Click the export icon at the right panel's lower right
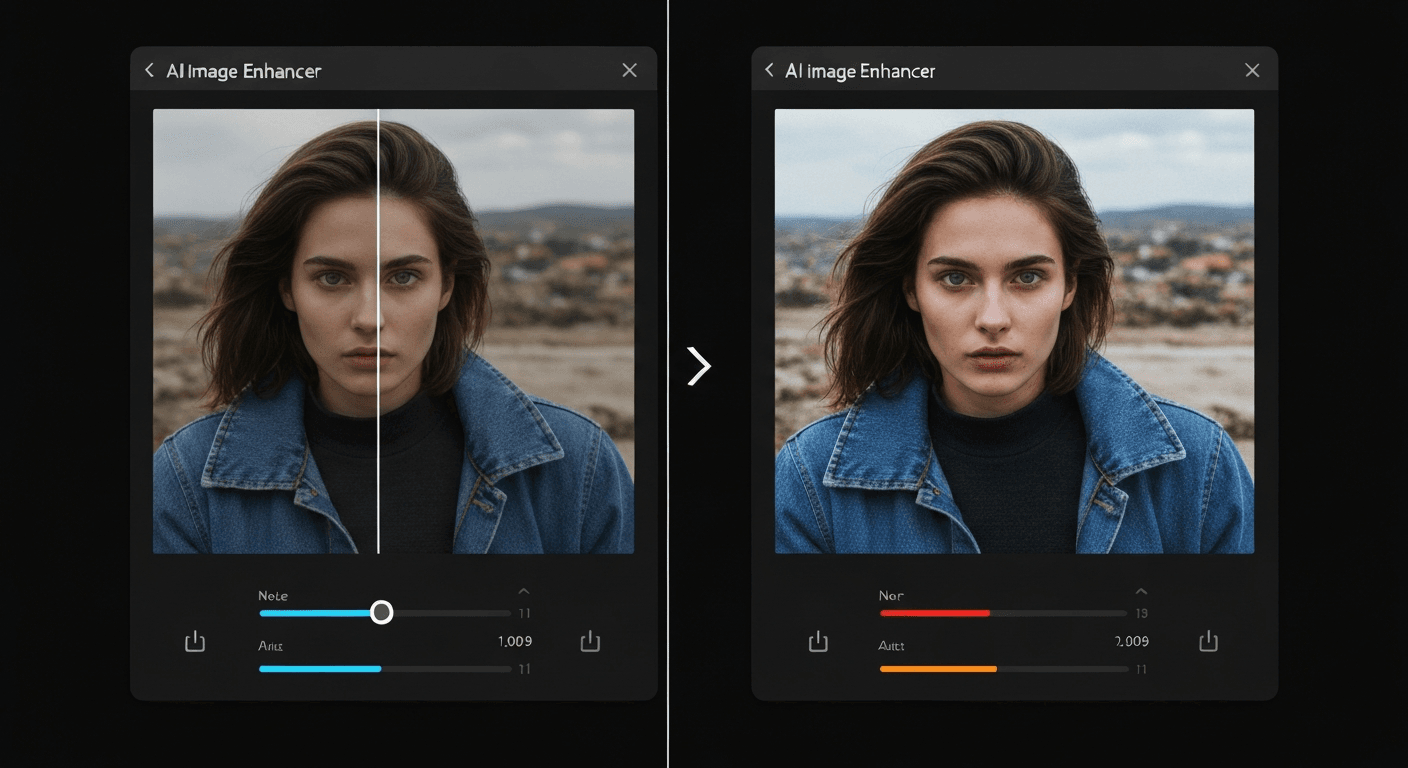 click(1208, 641)
